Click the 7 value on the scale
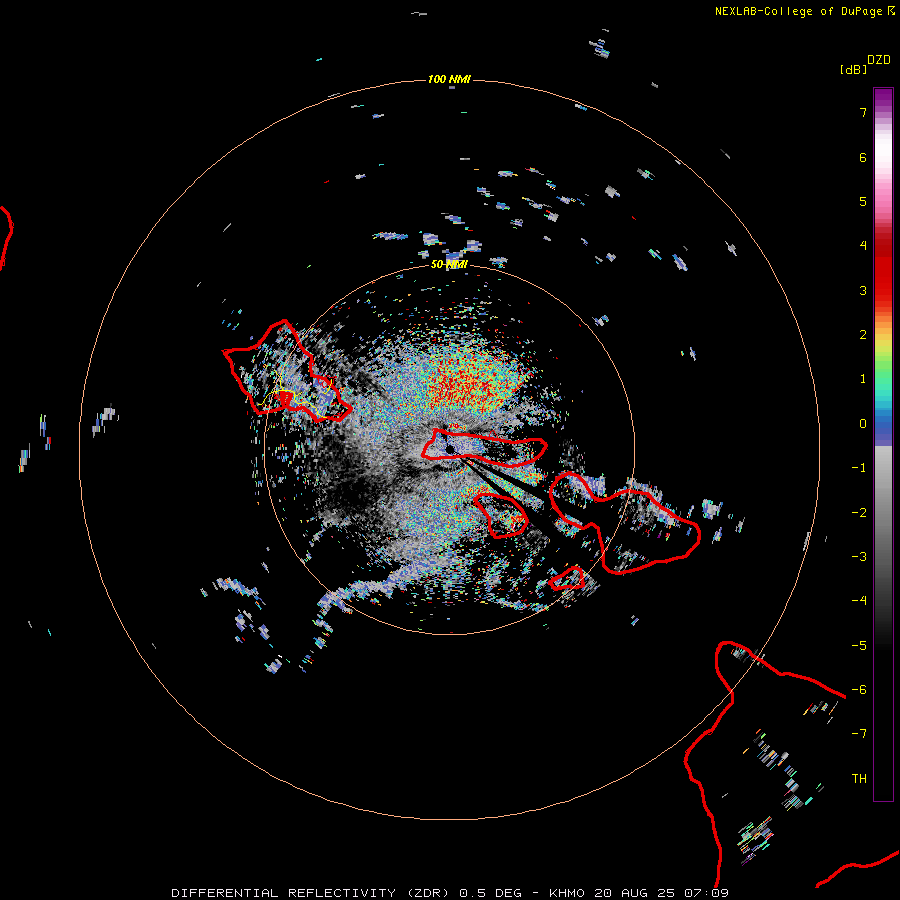 [863, 112]
